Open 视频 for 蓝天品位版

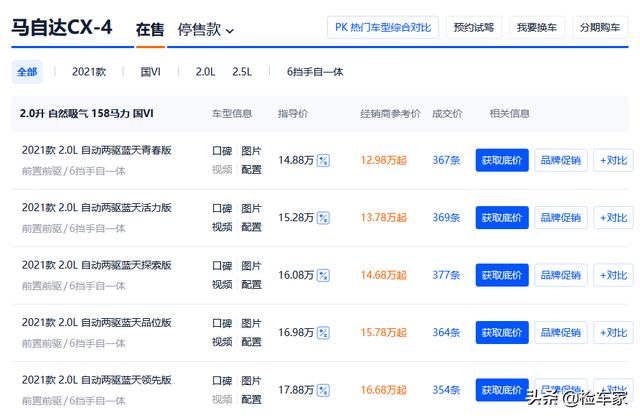pos(222,342)
